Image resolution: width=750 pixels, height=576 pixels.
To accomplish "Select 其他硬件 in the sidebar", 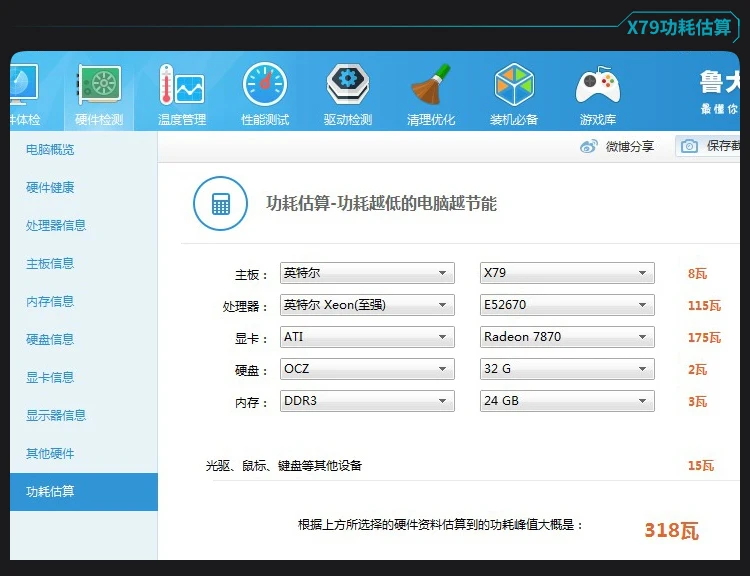I will 50,454.
